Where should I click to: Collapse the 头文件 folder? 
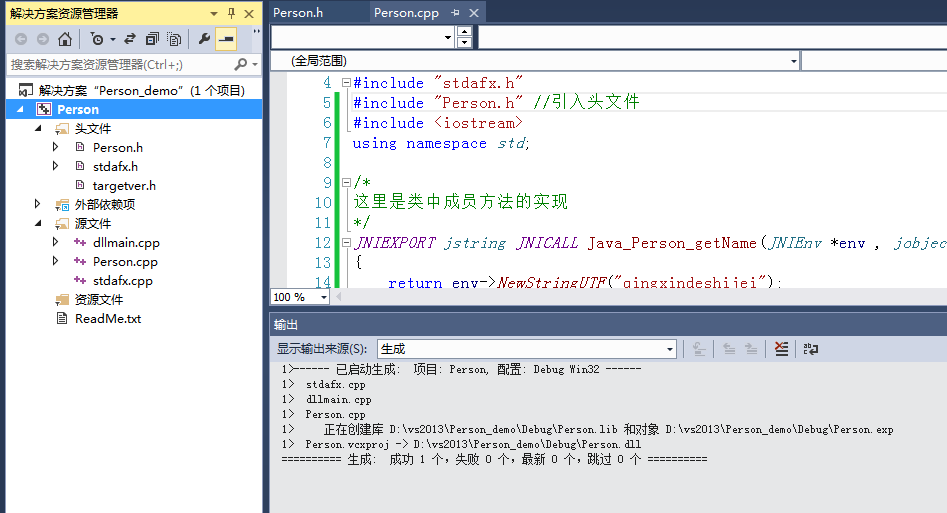point(39,128)
